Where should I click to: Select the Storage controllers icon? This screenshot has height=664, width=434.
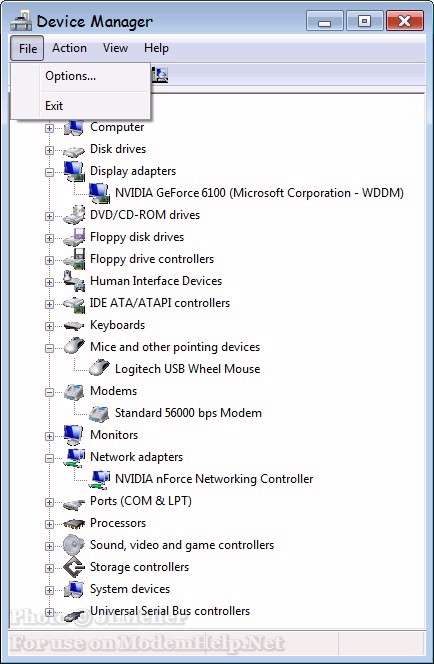coord(74,567)
